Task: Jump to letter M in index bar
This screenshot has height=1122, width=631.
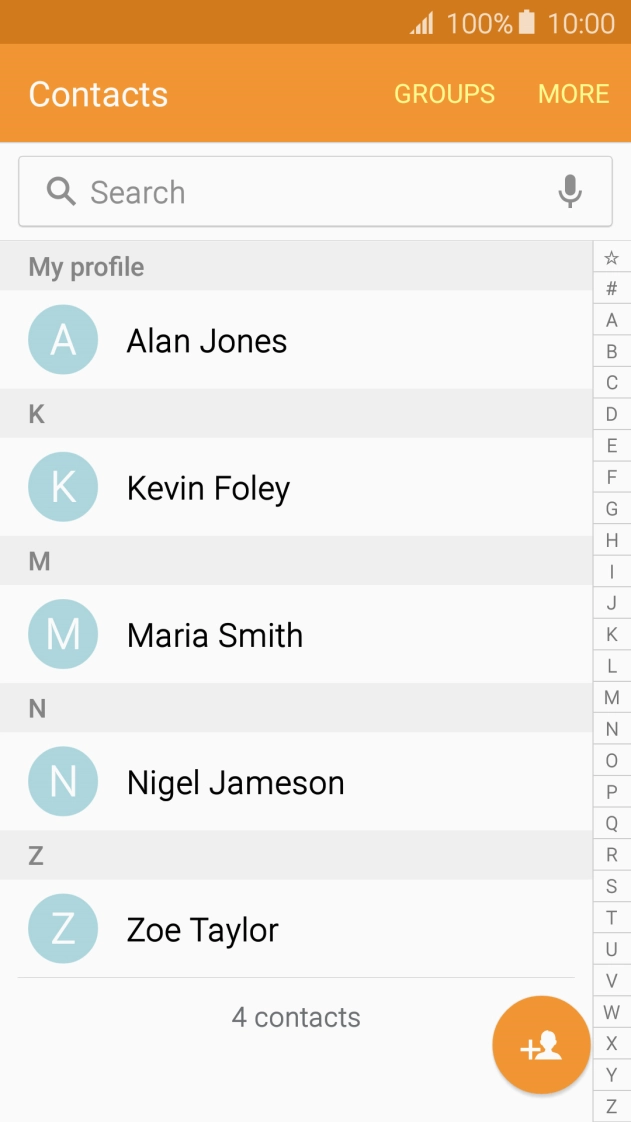Action: (612, 697)
